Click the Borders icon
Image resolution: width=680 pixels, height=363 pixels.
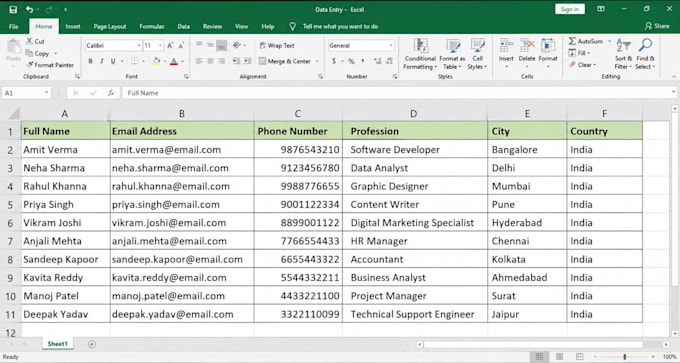click(134, 61)
